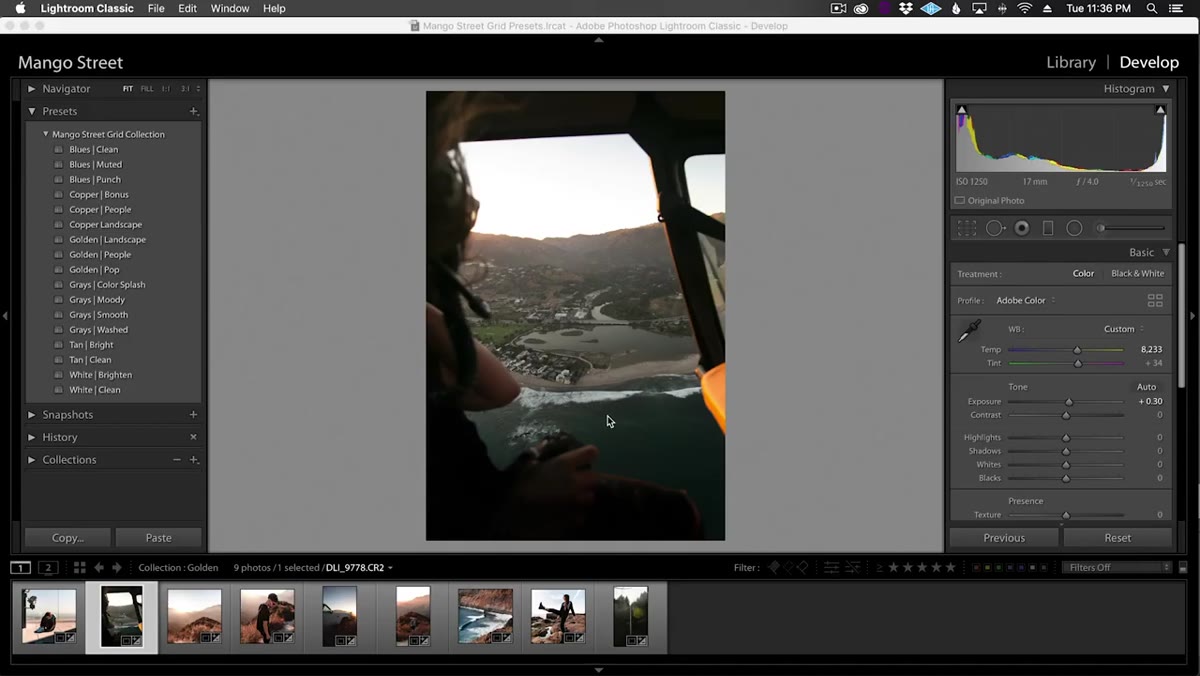Set Navigator zoom to 1:1
This screenshot has height=676, width=1200.
[x=166, y=89]
